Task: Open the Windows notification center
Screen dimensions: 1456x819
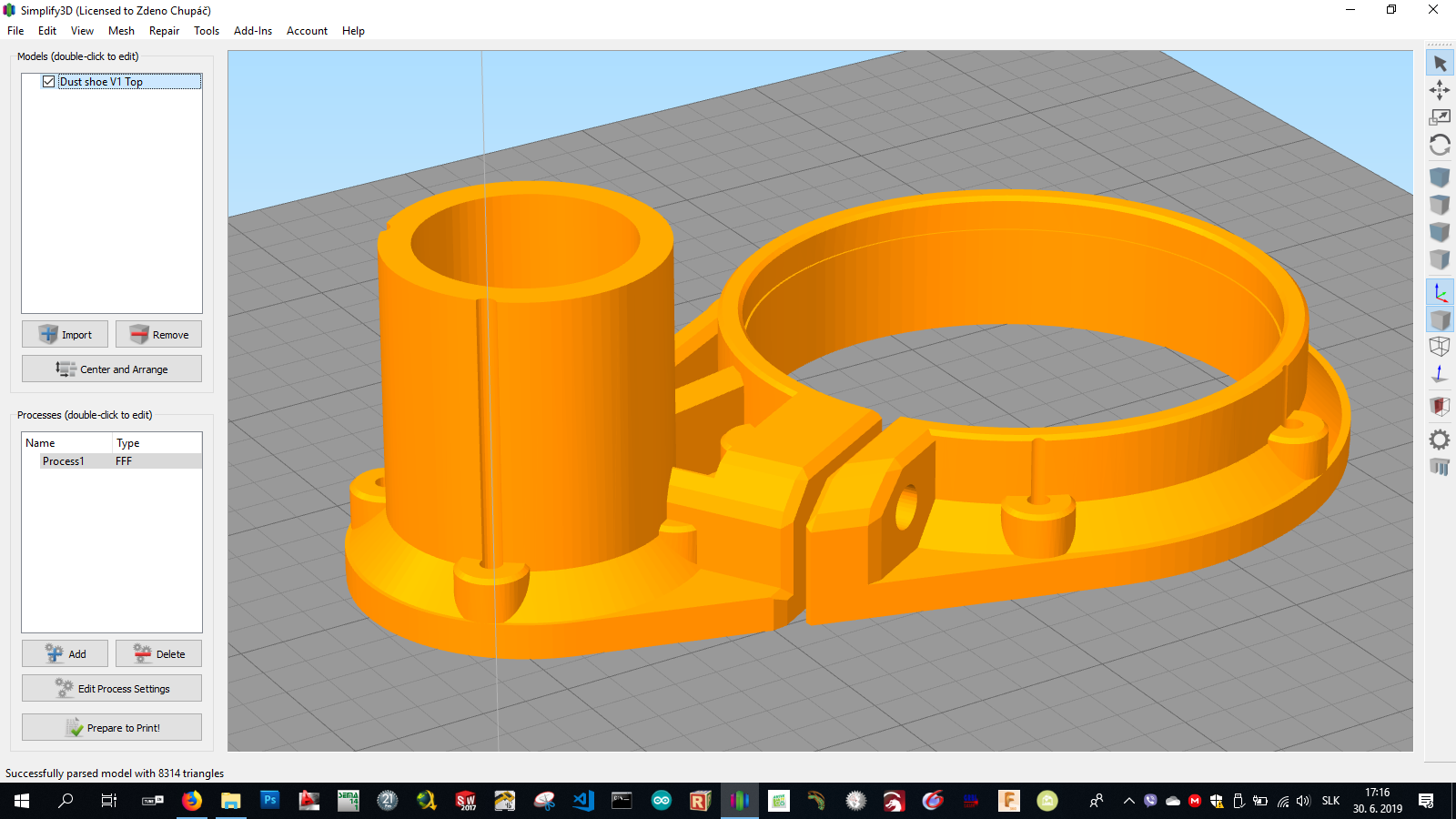Action: pos(1426,801)
